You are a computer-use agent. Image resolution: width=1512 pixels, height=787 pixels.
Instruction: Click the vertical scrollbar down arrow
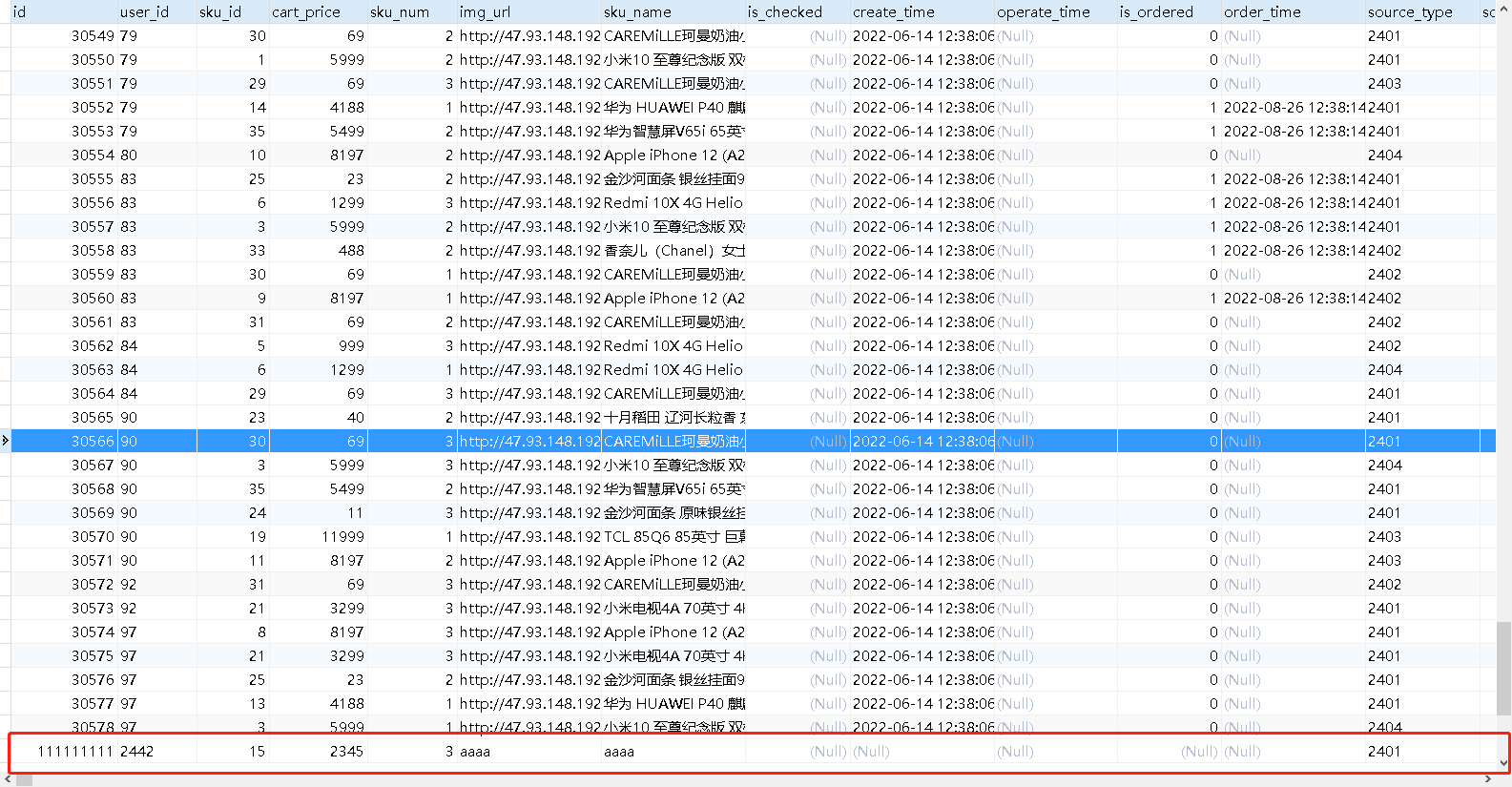click(1503, 763)
